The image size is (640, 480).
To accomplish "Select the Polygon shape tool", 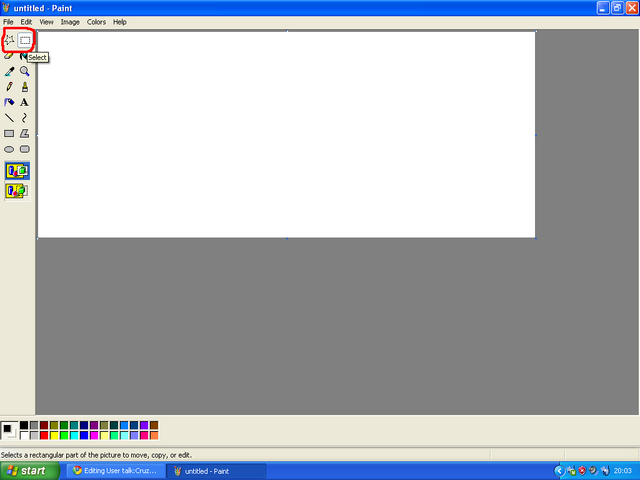I will point(25,133).
